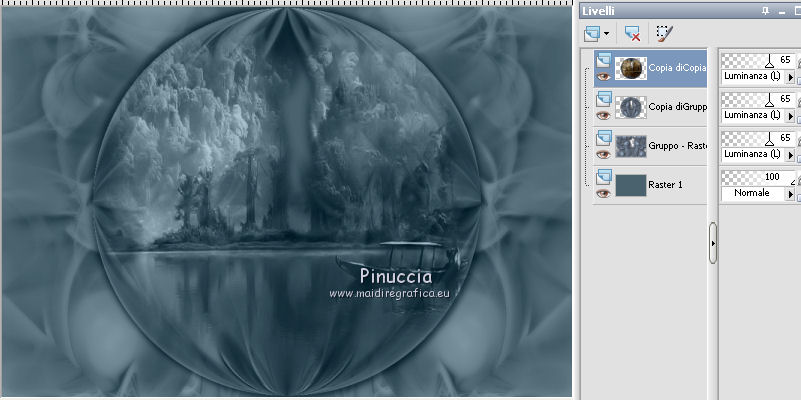The image size is (801, 400).
Task: Select the 'Raster 1' layer name
Action: click(x=665, y=184)
